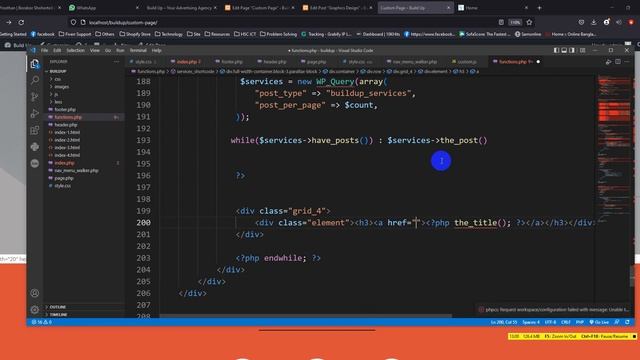The width and height of the screenshot is (640, 360).
Task: Open the Customize Layout icon
Action: point(582,50)
